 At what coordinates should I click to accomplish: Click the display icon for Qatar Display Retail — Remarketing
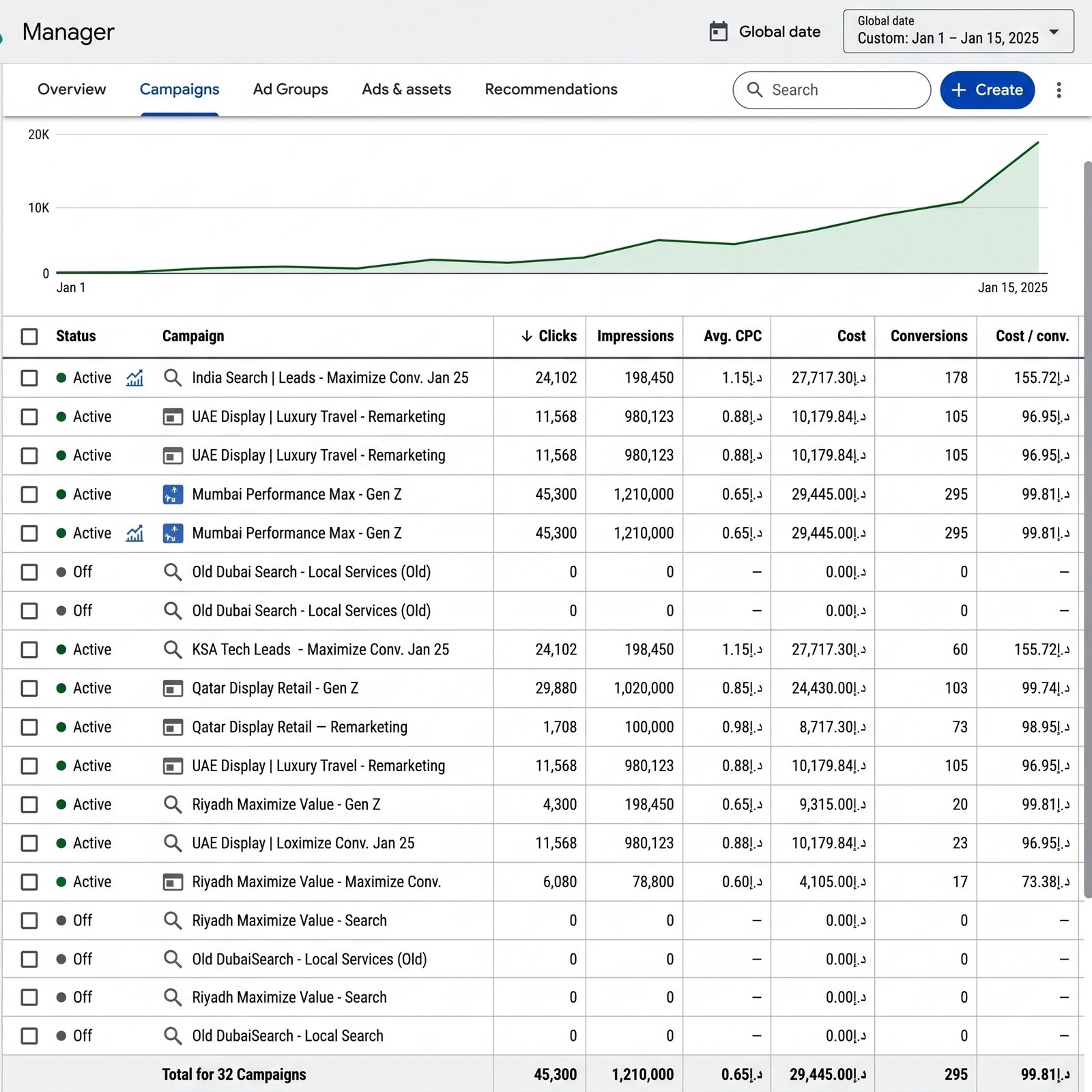[173, 727]
